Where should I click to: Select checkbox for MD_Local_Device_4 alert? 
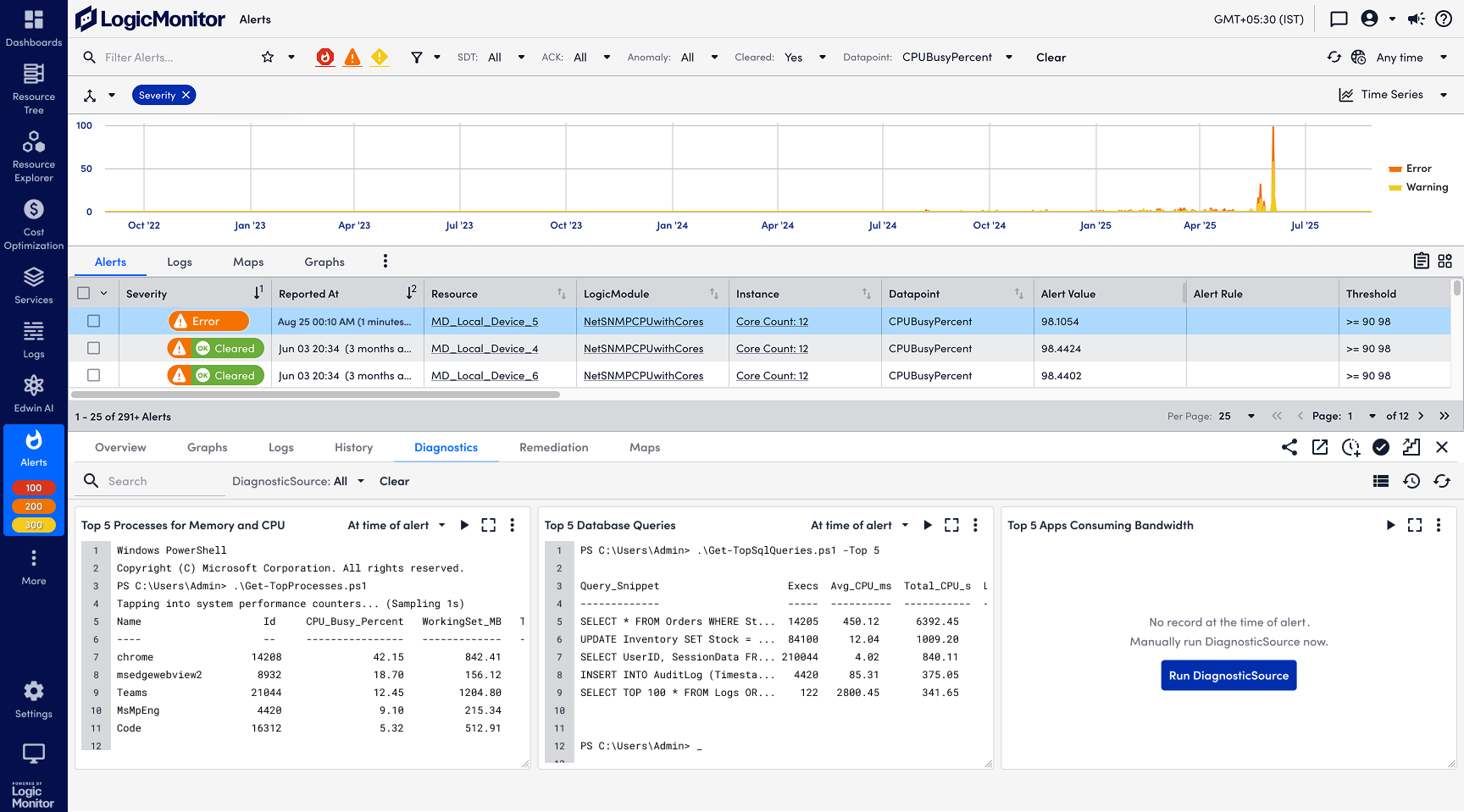tap(93, 348)
